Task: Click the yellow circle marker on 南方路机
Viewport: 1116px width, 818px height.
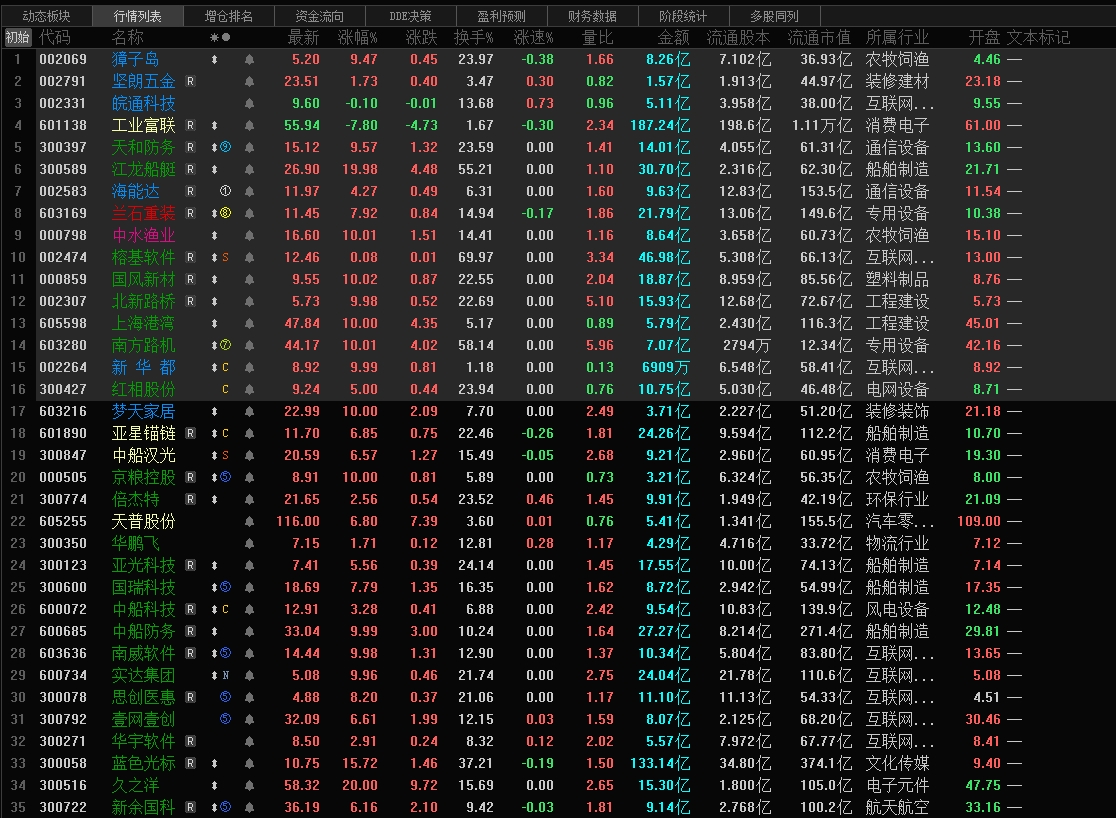Action: 226,345
